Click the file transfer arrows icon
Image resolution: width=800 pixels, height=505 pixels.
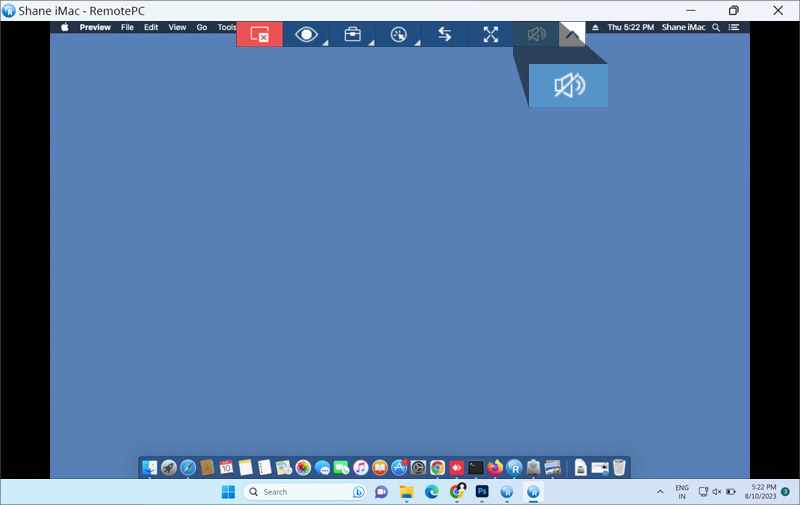tap(444, 34)
